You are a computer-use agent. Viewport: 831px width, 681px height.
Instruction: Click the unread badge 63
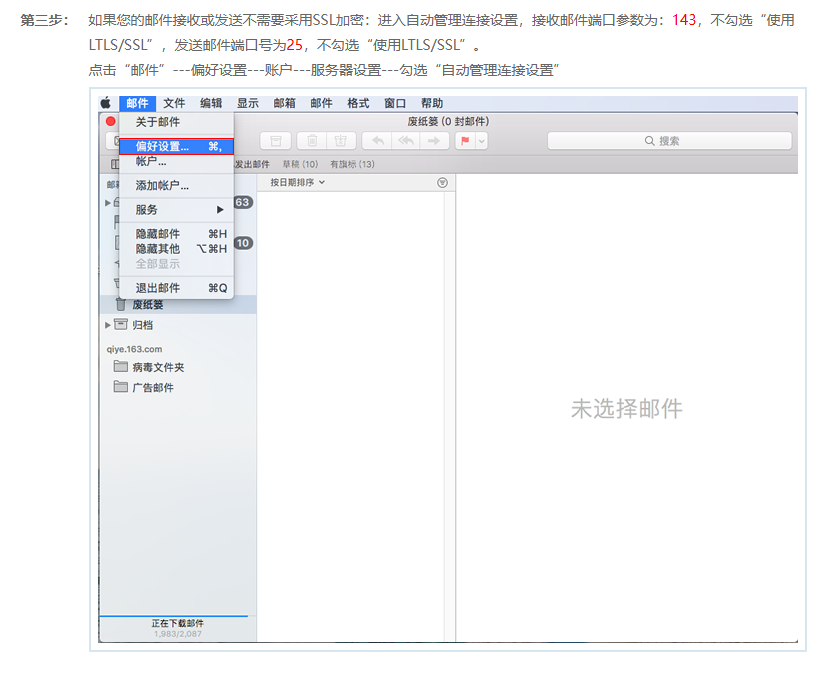coord(243,202)
